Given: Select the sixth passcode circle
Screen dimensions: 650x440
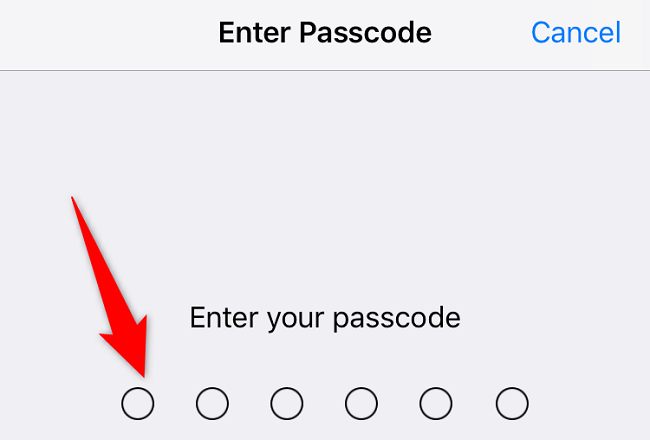Looking at the screenshot, I should click(x=512, y=404).
